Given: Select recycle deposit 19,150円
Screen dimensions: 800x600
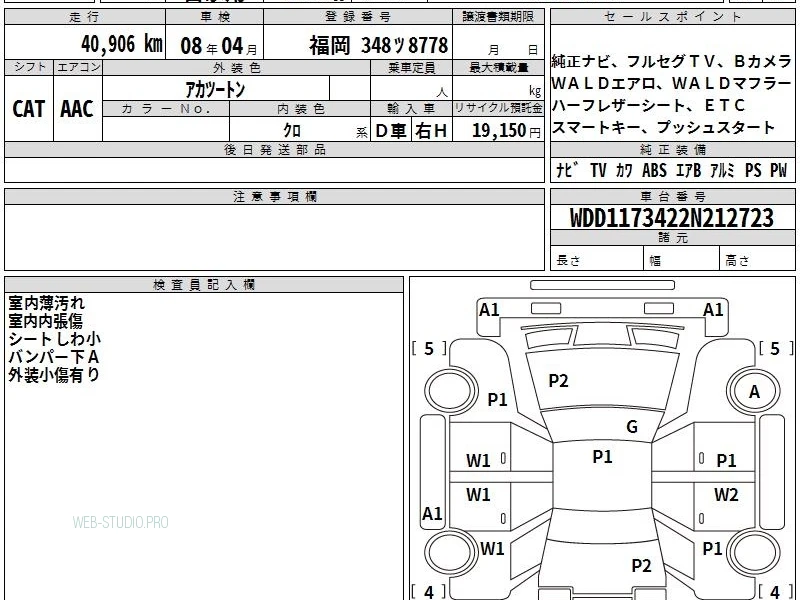Looking at the screenshot, I should 506,131.
